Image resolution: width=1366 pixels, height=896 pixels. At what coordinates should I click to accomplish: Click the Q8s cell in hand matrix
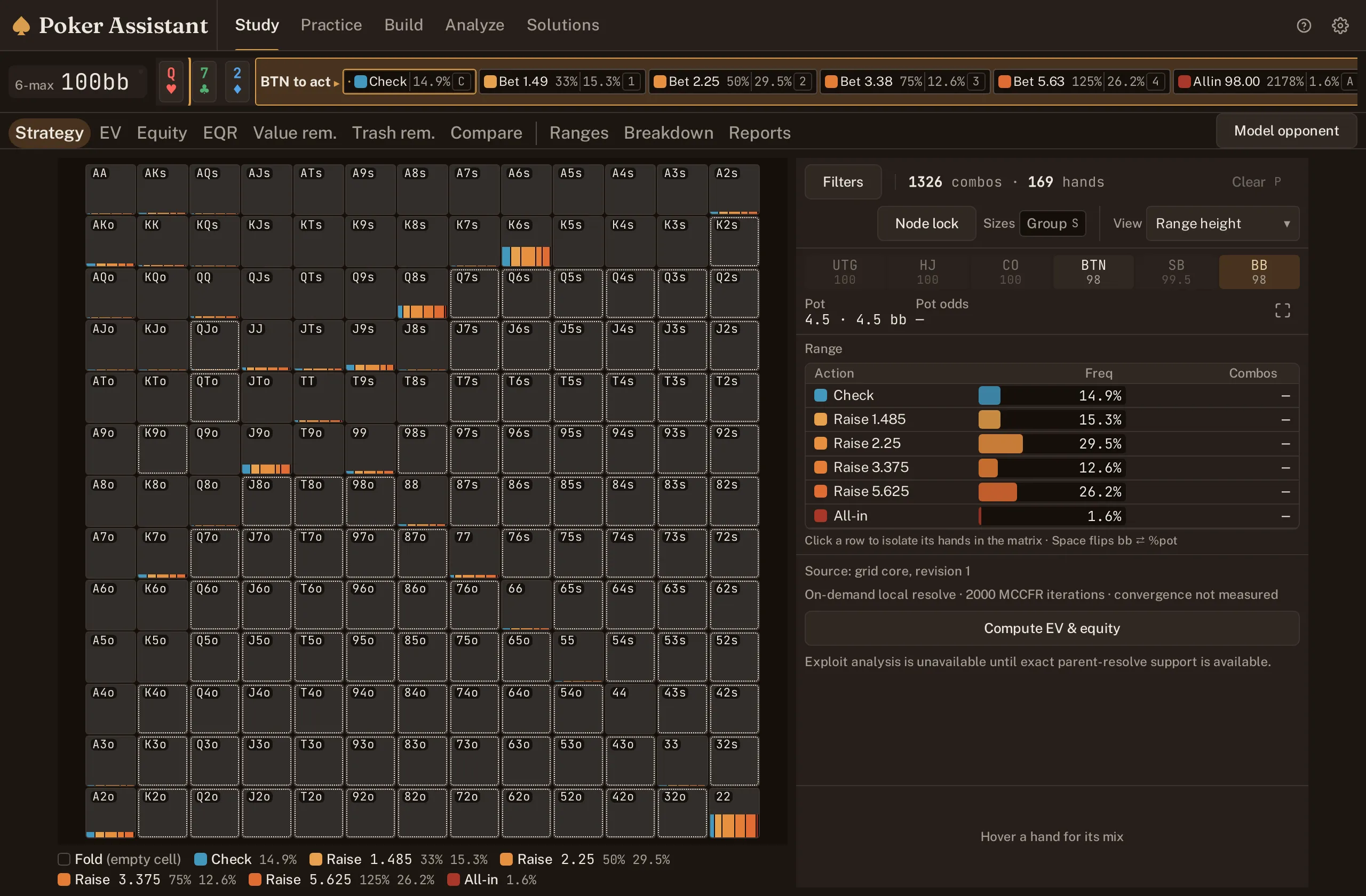[422, 294]
